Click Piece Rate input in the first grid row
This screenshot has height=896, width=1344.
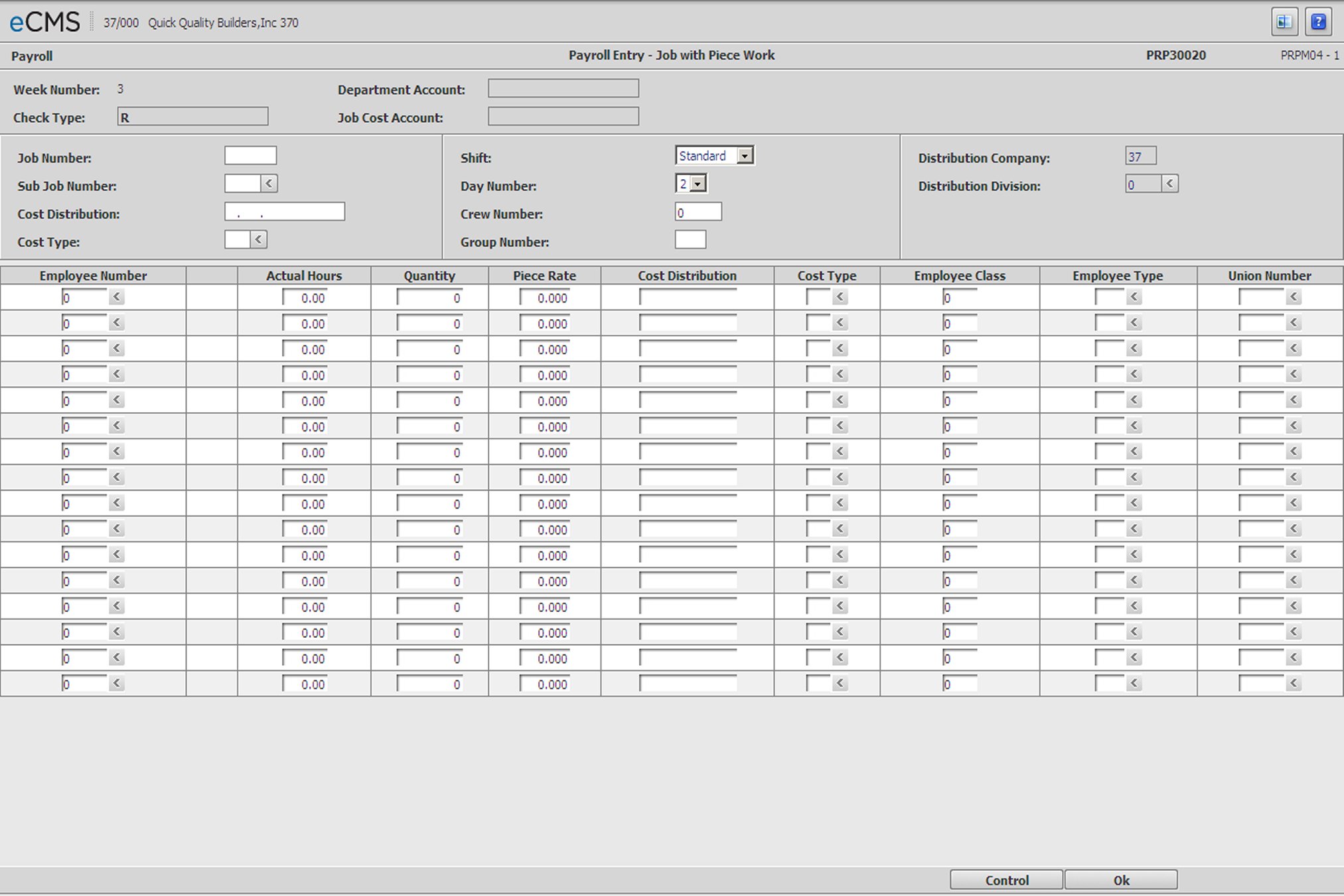pos(544,297)
